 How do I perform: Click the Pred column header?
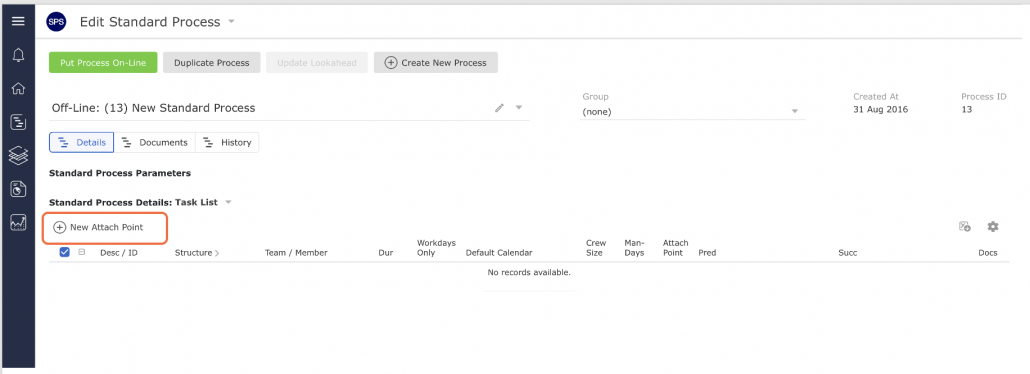pyautogui.click(x=707, y=252)
